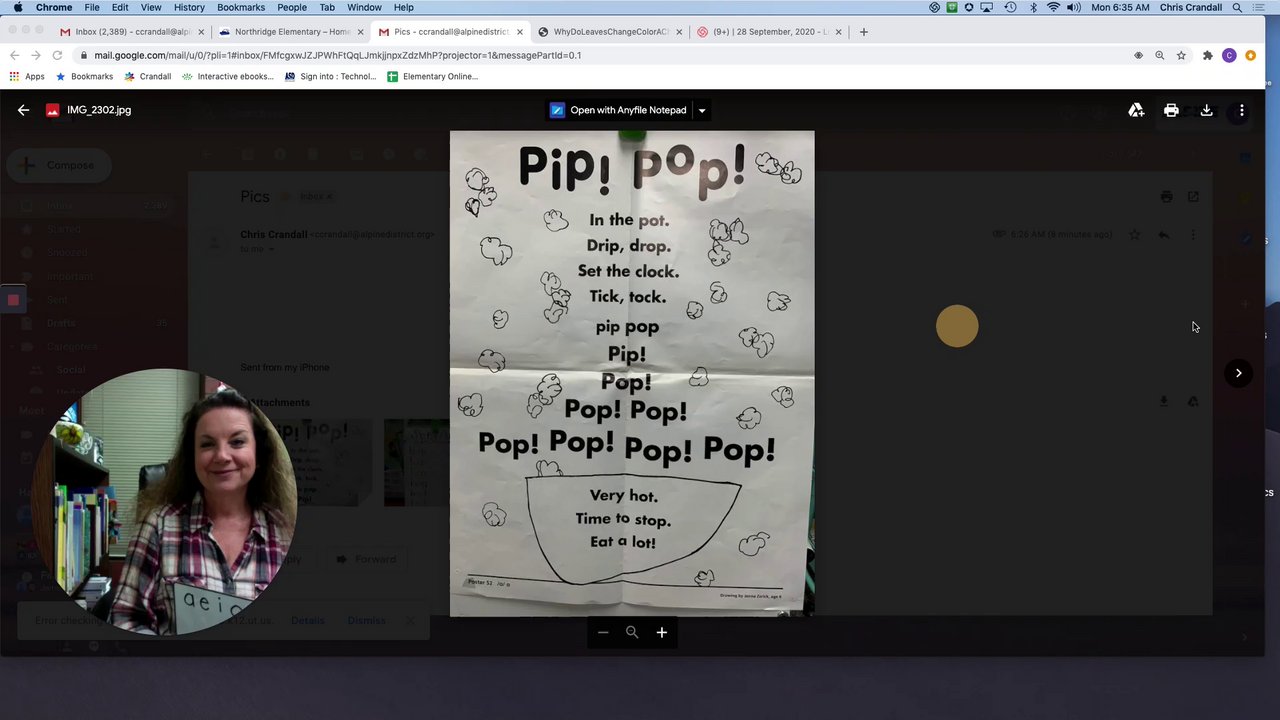Screen dimensions: 1280x720
Task: Open the Sign into : Technol... bookmark
Action: click(330, 76)
